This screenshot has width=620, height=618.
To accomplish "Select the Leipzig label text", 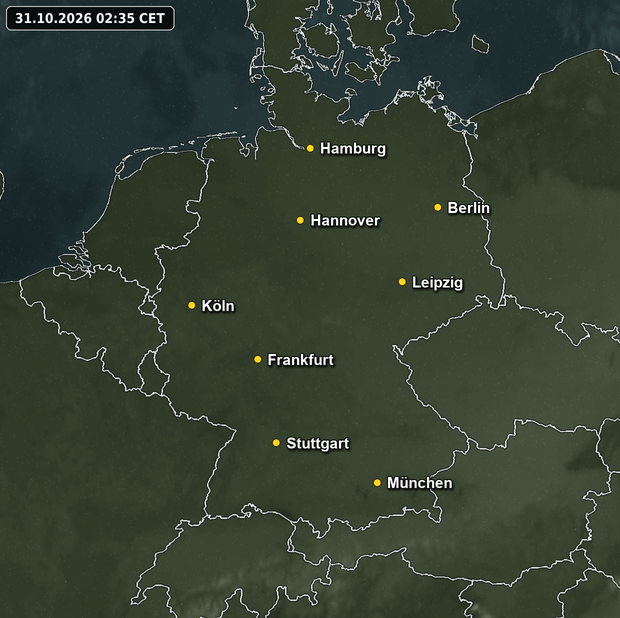I will click(x=437, y=283).
